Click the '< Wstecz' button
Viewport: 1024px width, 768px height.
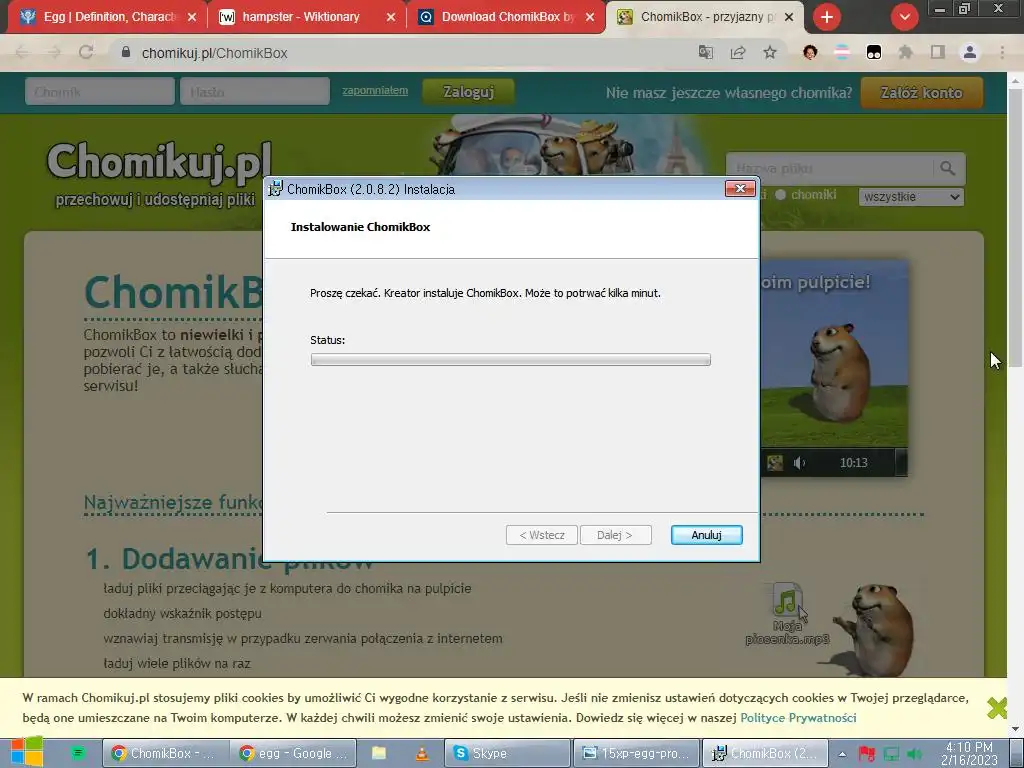coord(541,535)
